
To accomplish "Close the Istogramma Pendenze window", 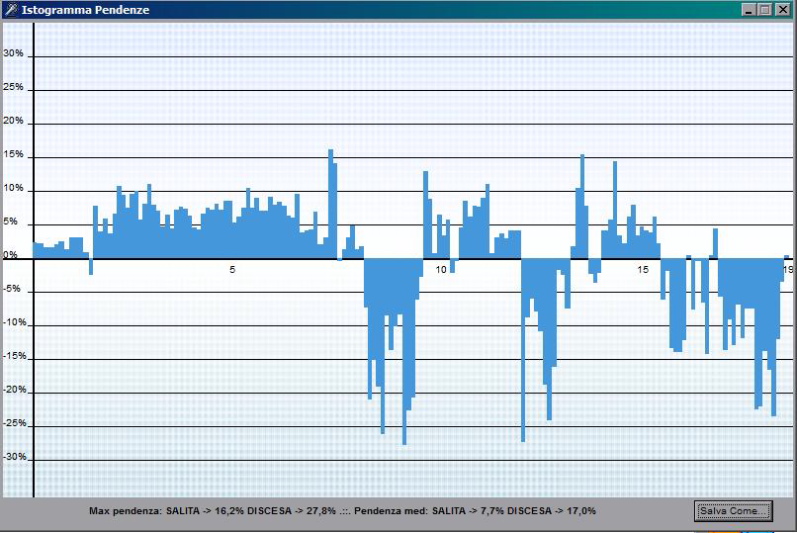I will click(x=782, y=9).
